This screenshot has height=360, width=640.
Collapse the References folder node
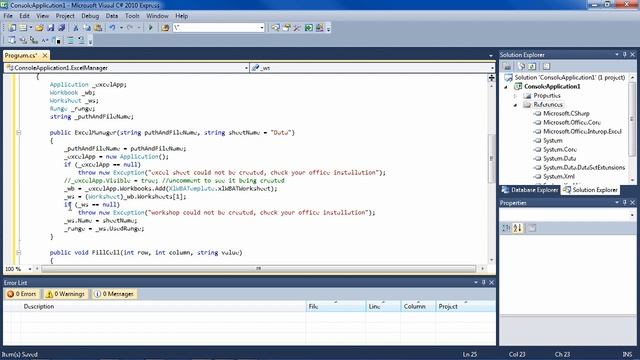click(x=515, y=105)
